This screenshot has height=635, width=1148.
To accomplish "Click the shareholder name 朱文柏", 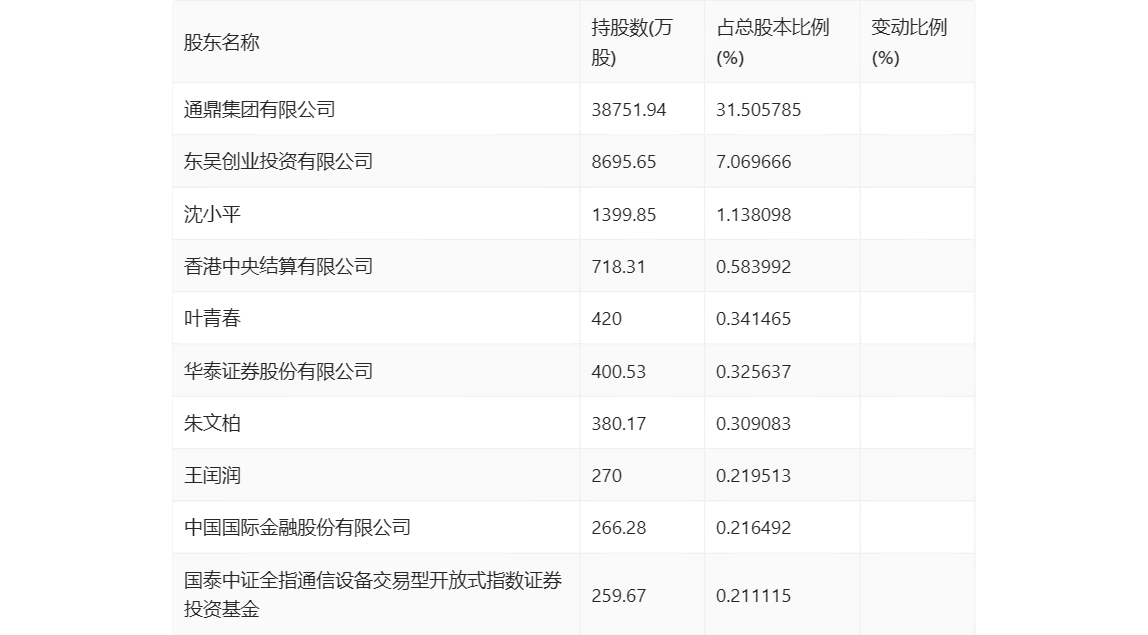I will 212,423.
